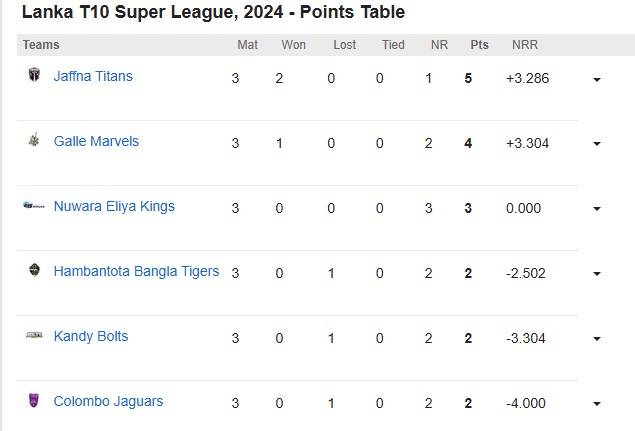This screenshot has width=635, height=431.
Task: Click the Kandy Bolts team logo
Action: [x=34, y=335]
